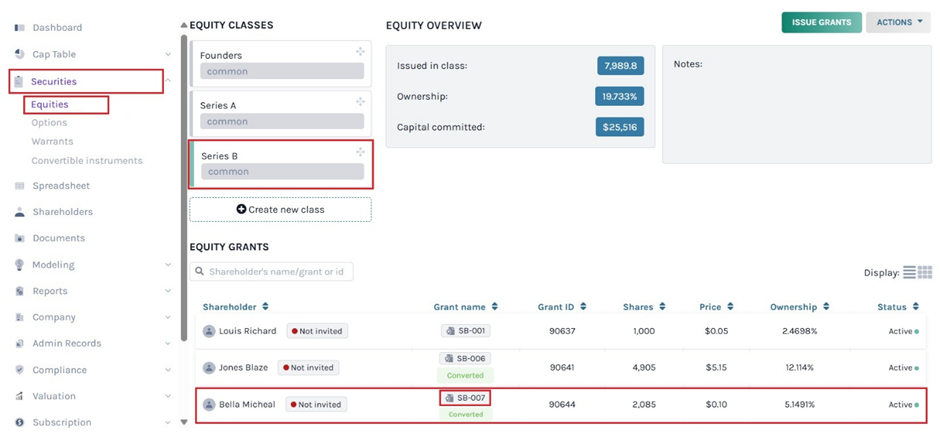Expand the Cap Table menu chevron

[x=167, y=54]
